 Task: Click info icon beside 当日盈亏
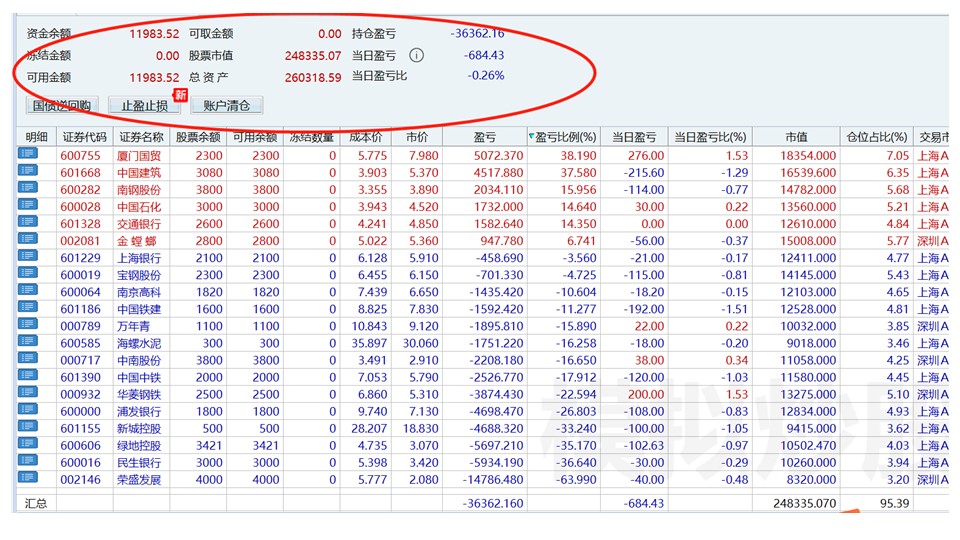pos(416,55)
